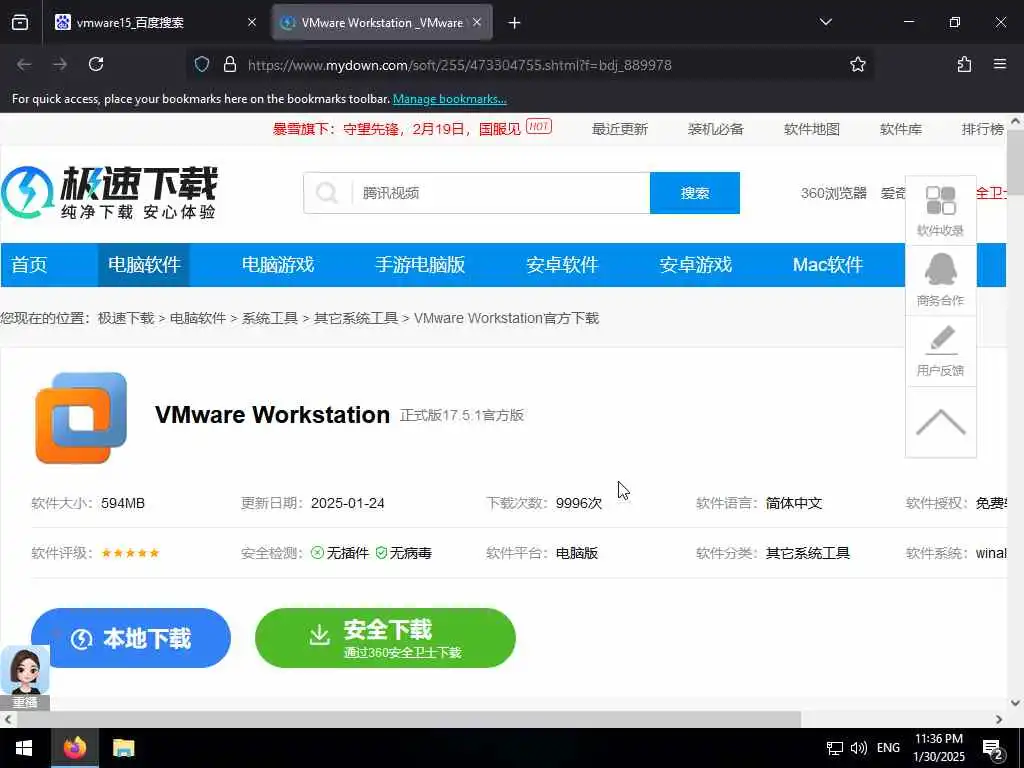Open a new tab with plus icon
Screen dimensions: 1024x768
[x=515, y=23]
